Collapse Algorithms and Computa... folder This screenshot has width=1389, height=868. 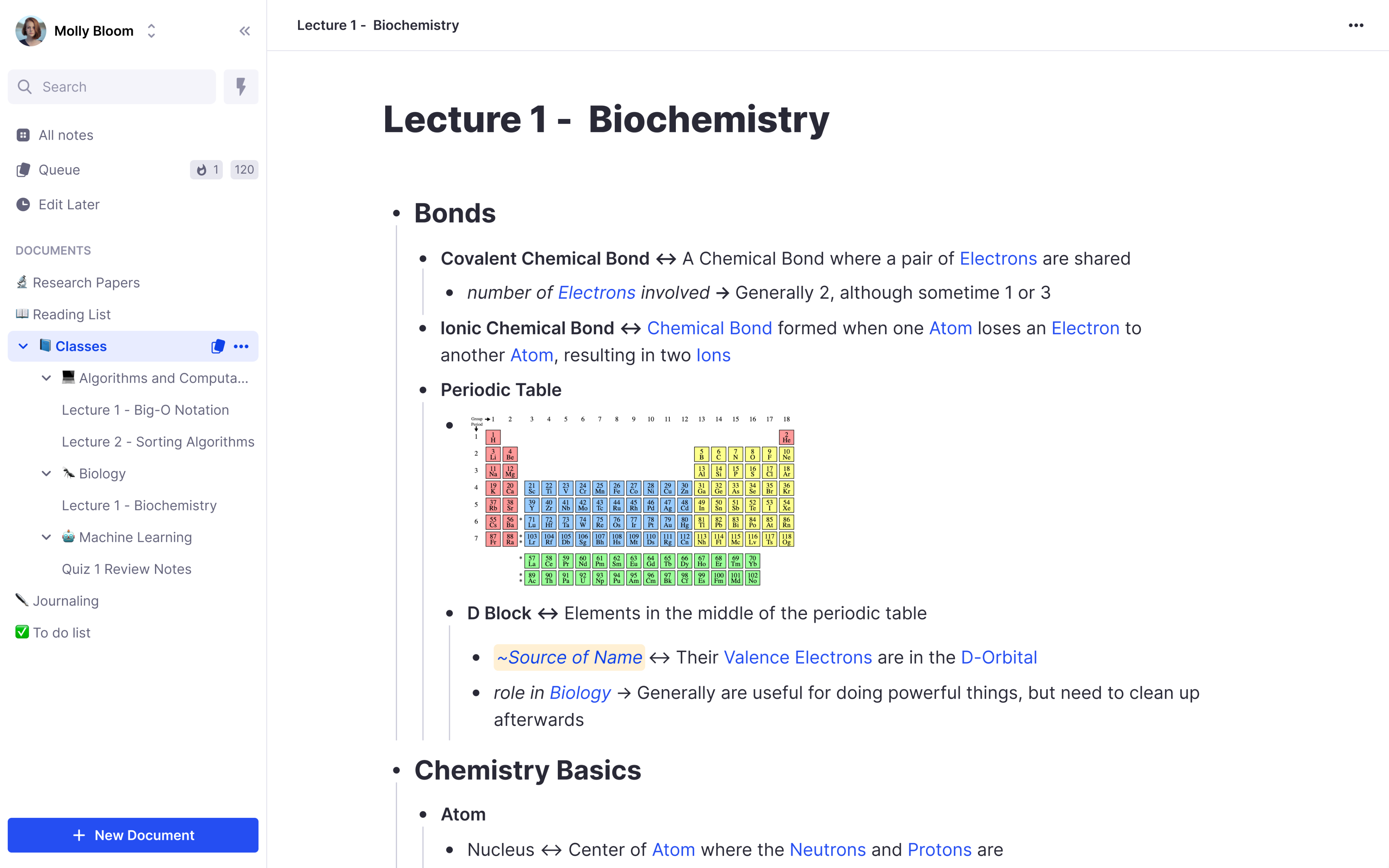pyautogui.click(x=46, y=378)
